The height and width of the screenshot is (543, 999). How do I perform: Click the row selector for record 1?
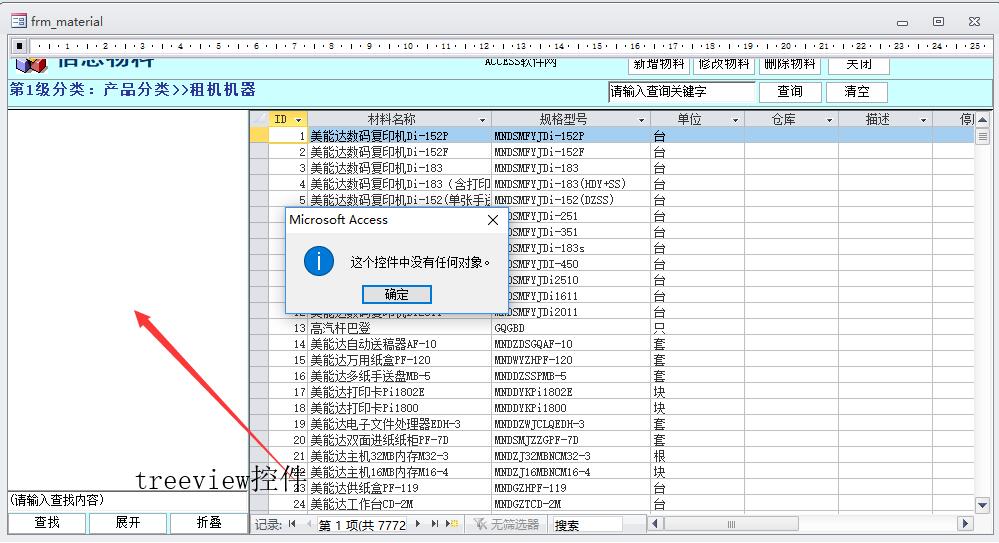coord(259,136)
